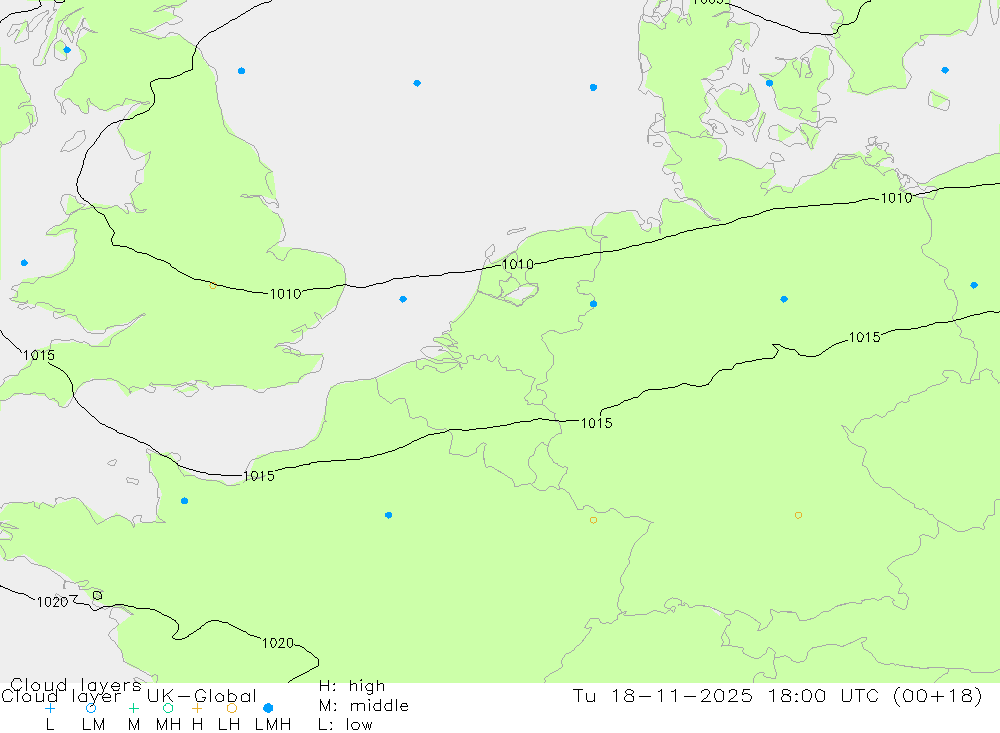1000x733 pixels.
Task: Click the green plus M legend symbol
Action: click(133, 708)
